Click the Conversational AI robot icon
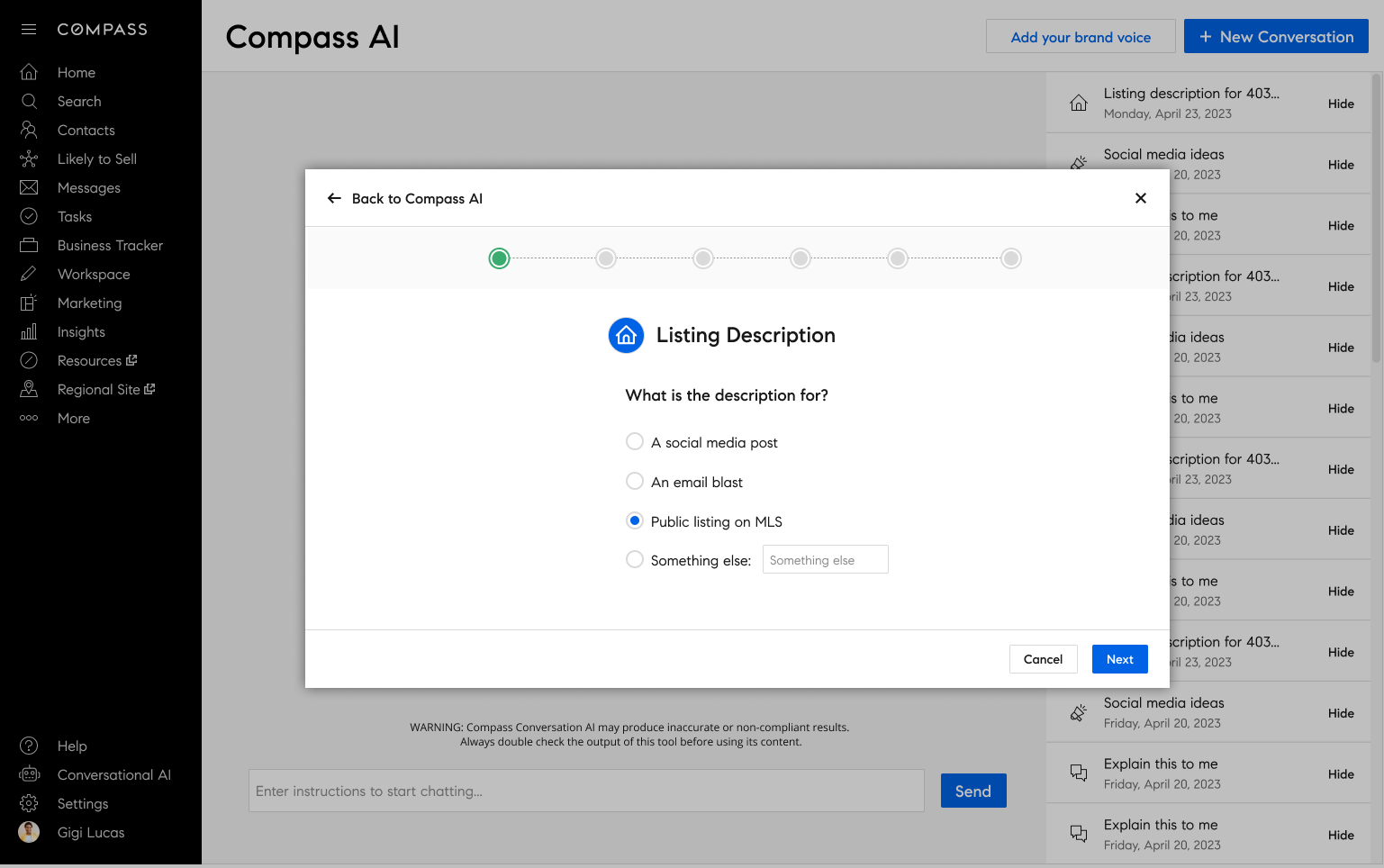 (29, 774)
